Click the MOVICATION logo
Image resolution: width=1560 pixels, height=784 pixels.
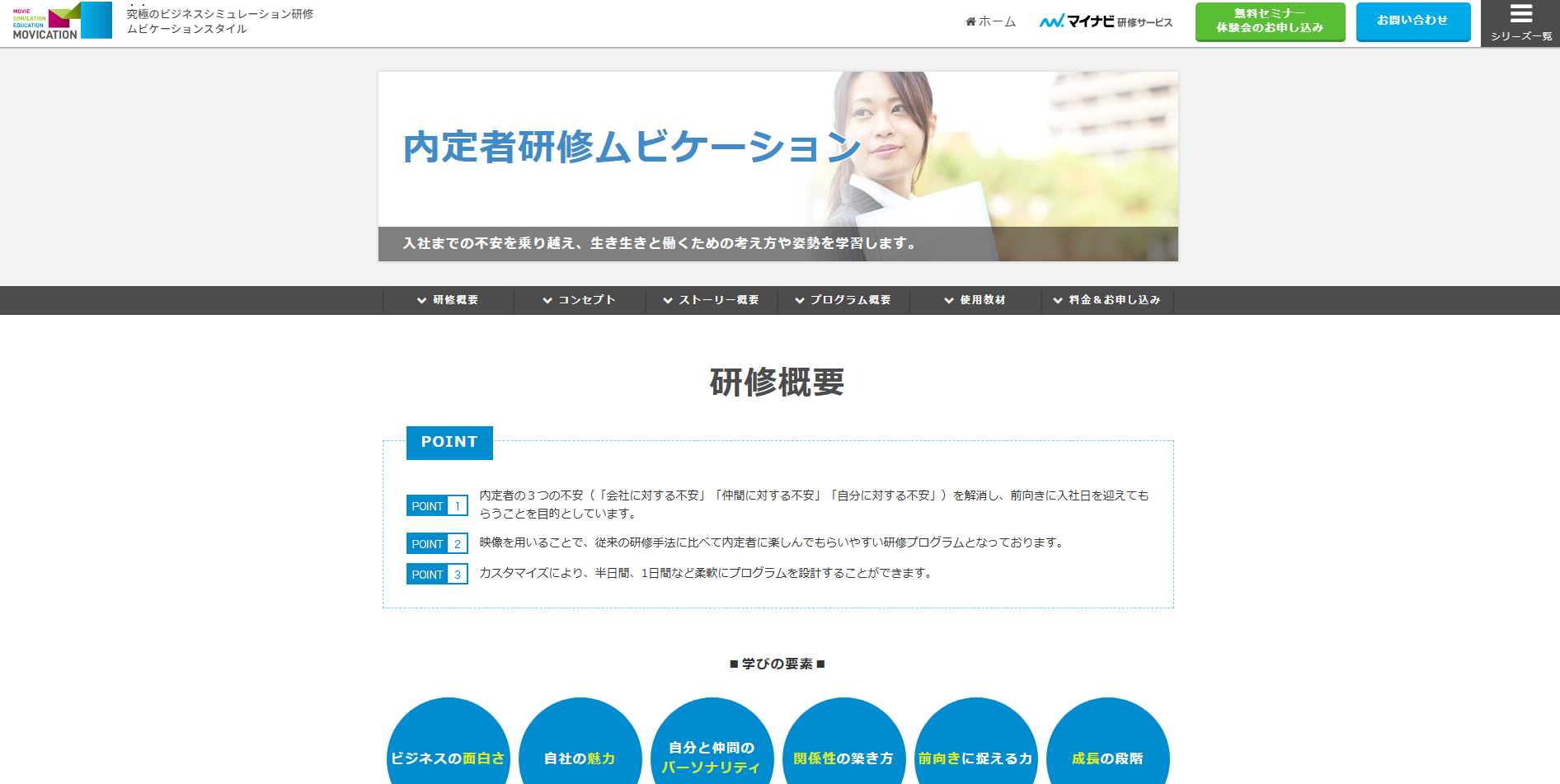tap(62, 21)
